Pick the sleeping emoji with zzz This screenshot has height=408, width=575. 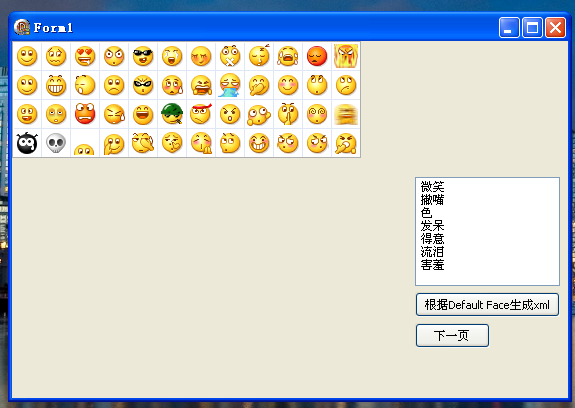click(x=259, y=56)
